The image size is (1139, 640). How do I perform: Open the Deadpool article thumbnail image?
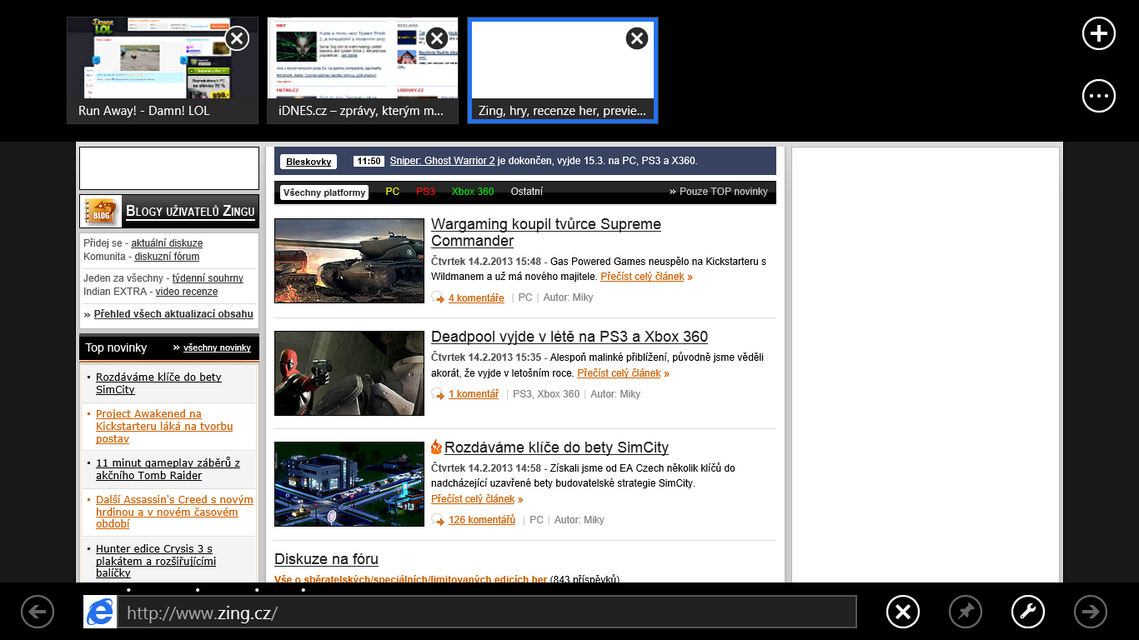348,373
